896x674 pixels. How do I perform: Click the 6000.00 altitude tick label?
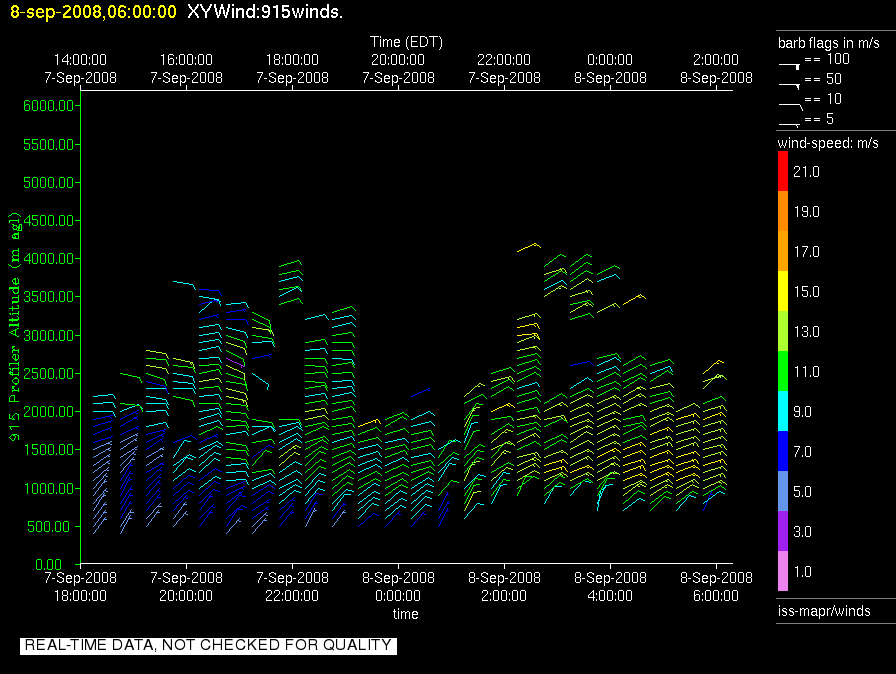point(49,106)
